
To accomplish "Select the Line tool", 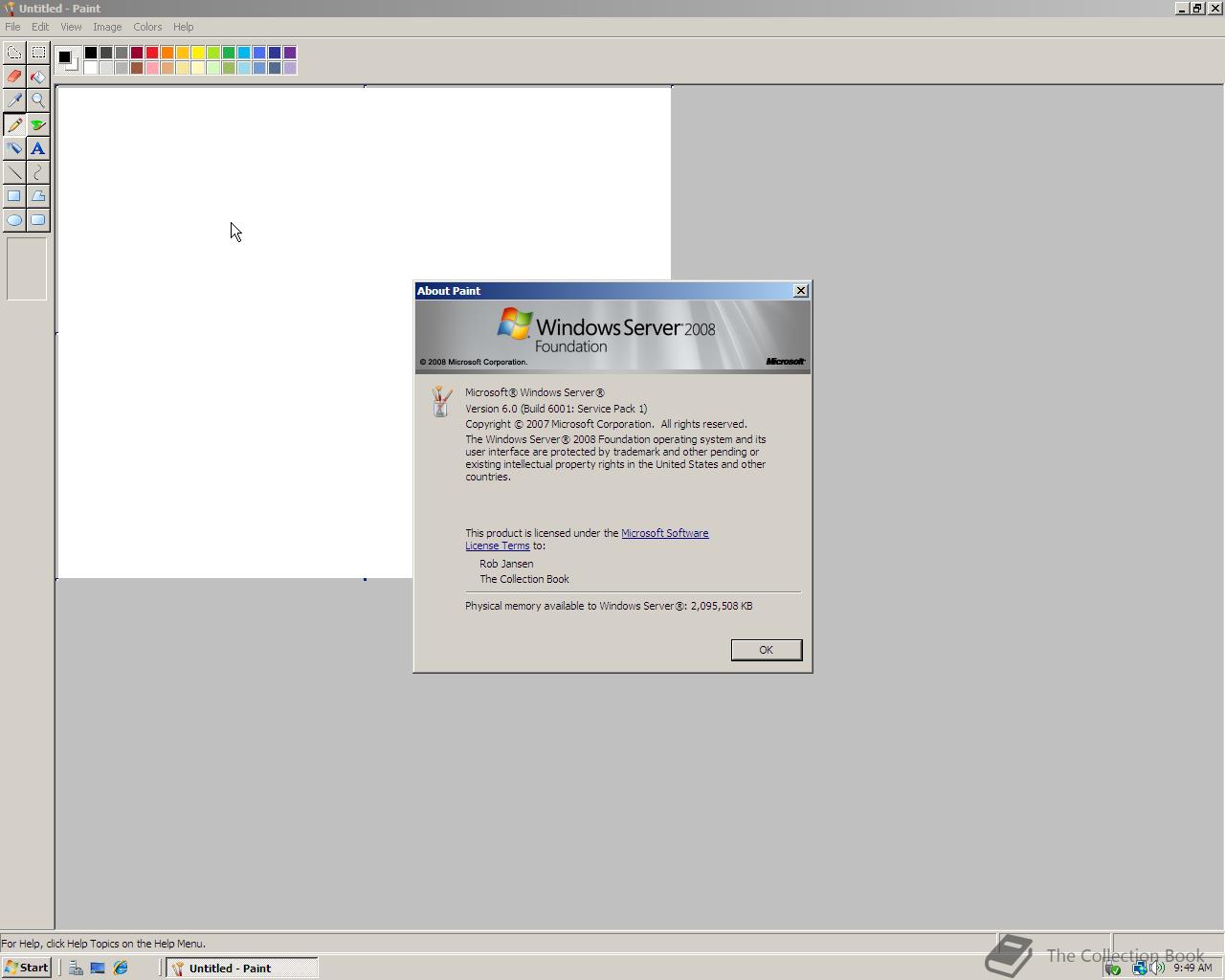I will 14,172.
